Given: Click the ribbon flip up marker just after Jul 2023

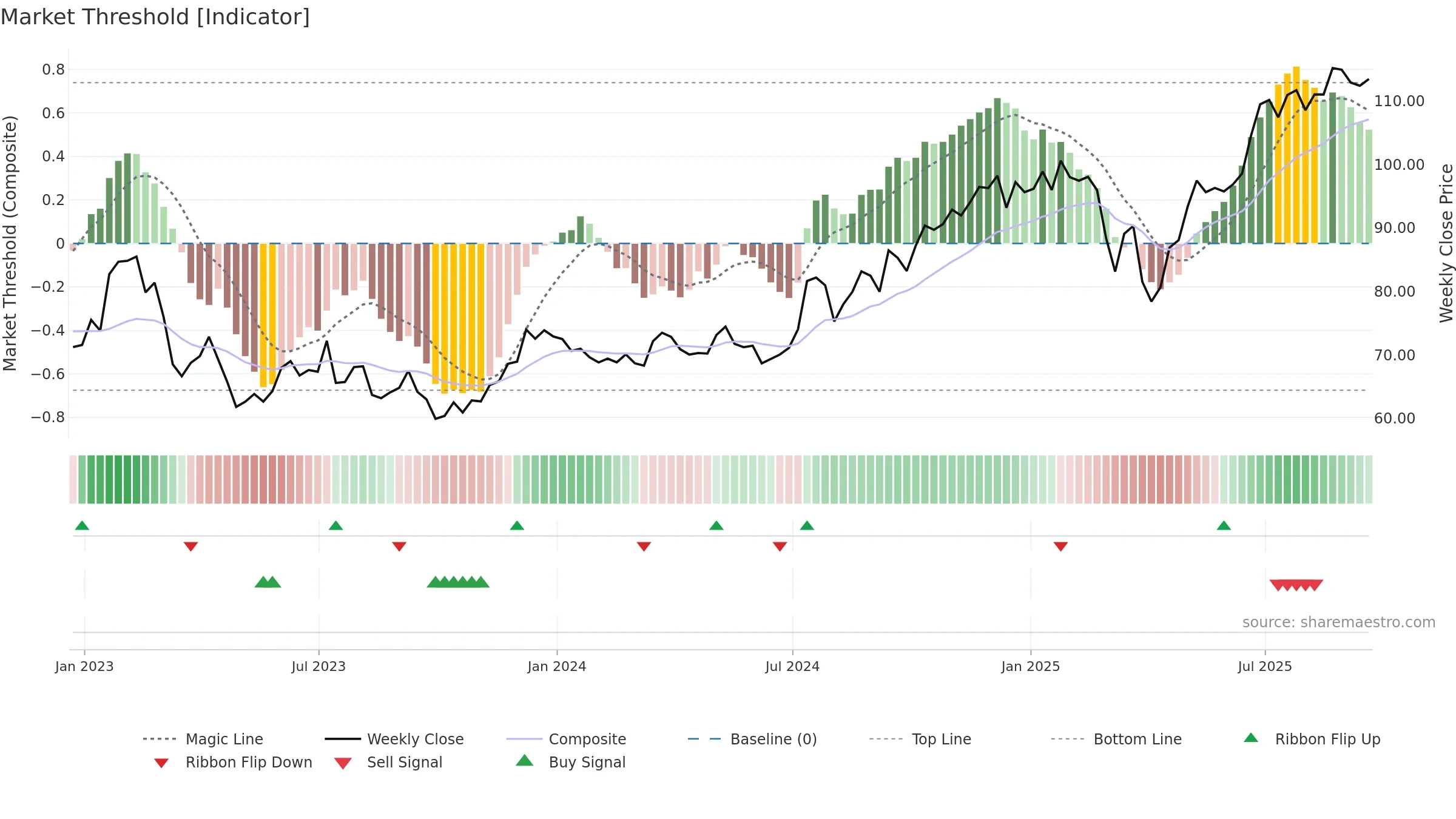Looking at the screenshot, I should (x=335, y=525).
